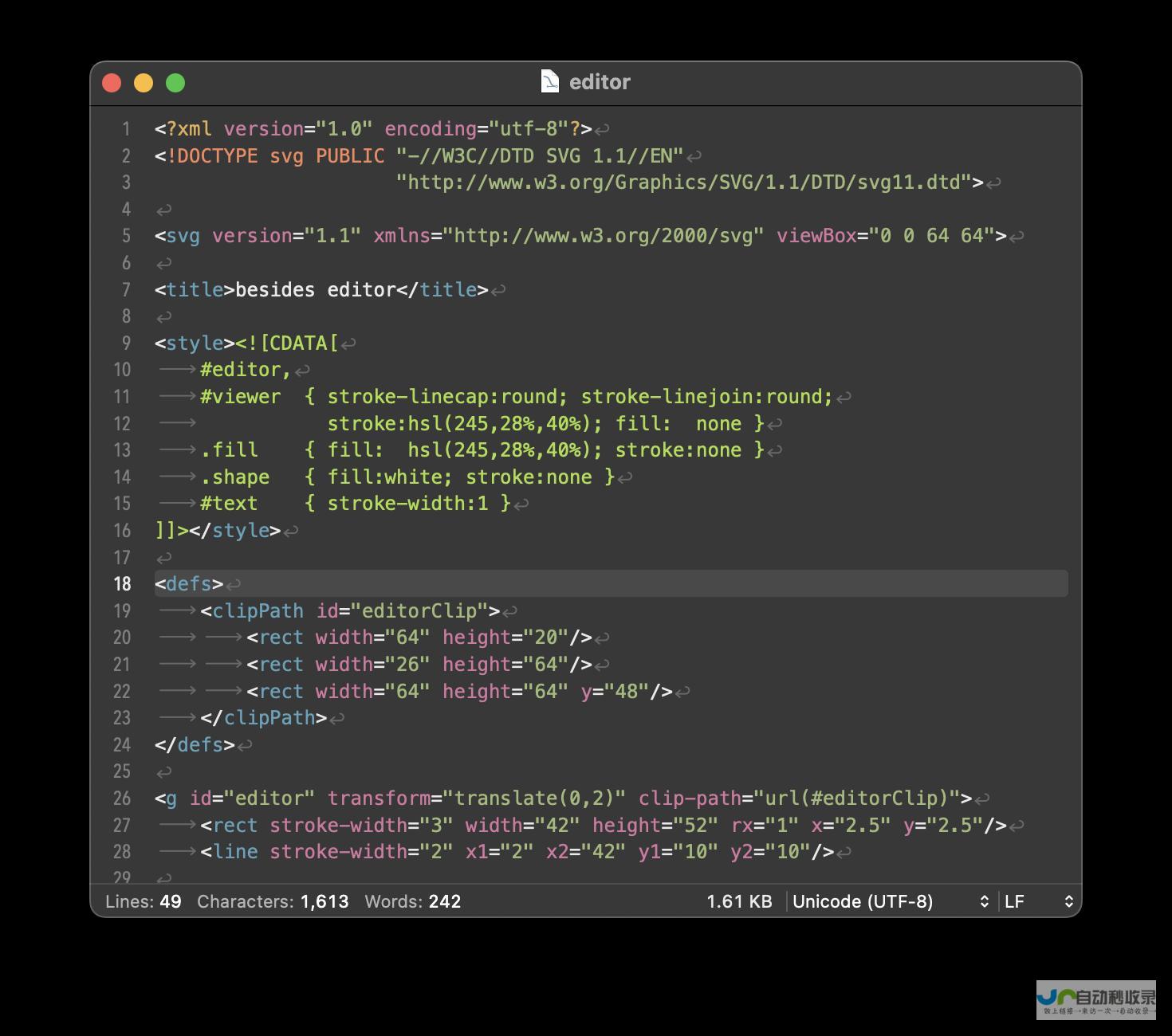Click the rect with y="48" line
Viewport: 1172px width, 1036px height.
460,691
